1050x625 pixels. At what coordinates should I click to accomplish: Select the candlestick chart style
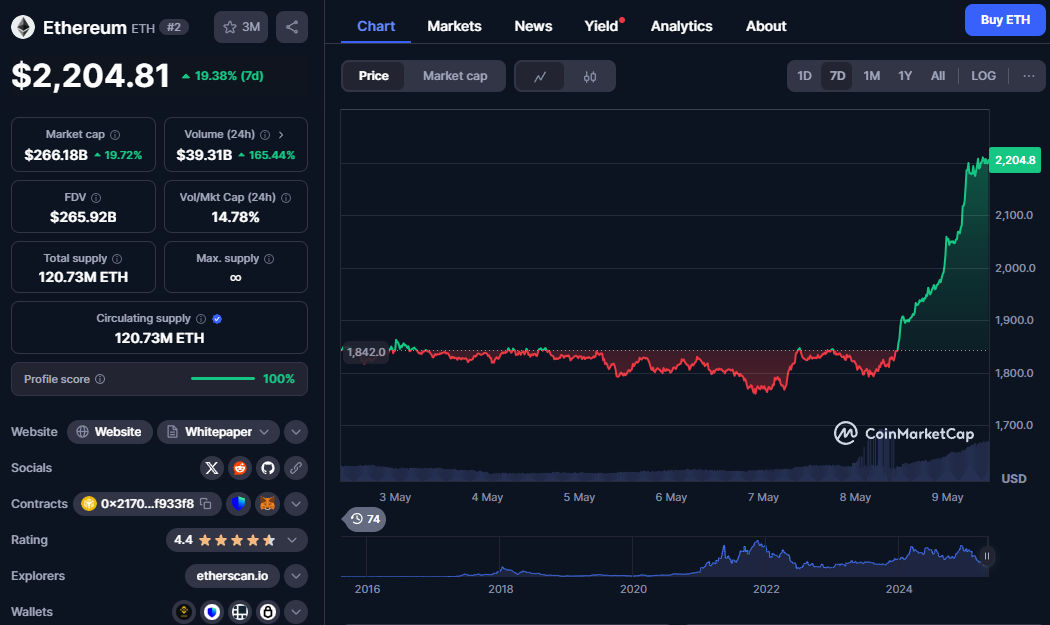point(589,76)
